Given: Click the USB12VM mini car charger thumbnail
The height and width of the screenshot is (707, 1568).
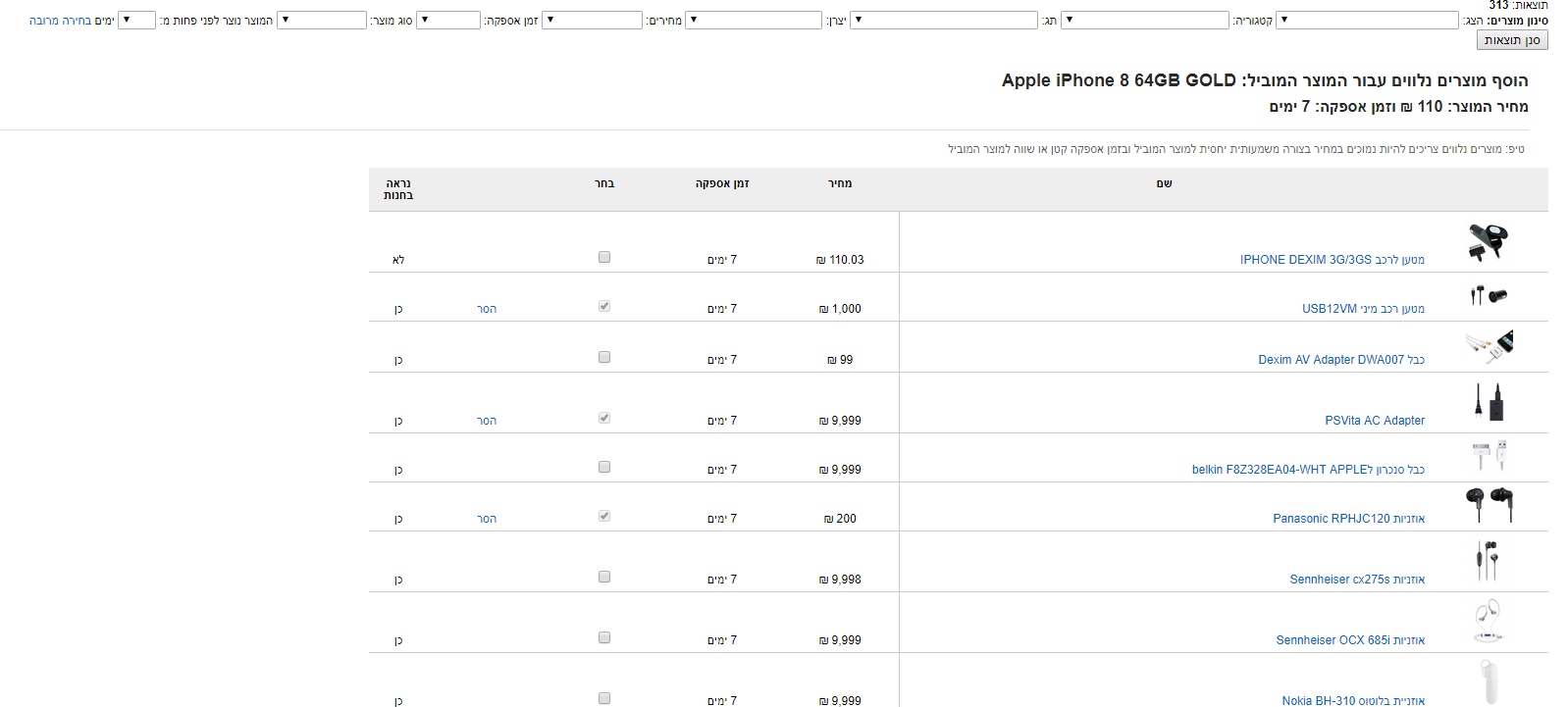Looking at the screenshot, I should pyautogui.click(x=1488, y=295).
